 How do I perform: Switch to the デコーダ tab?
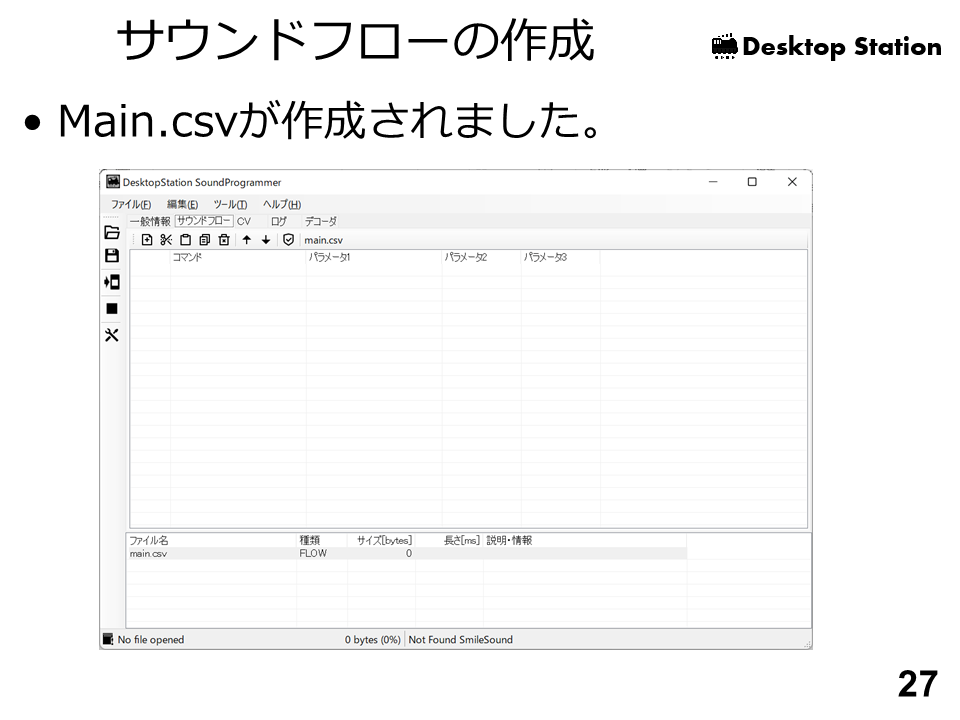click(x=320, y=221)
